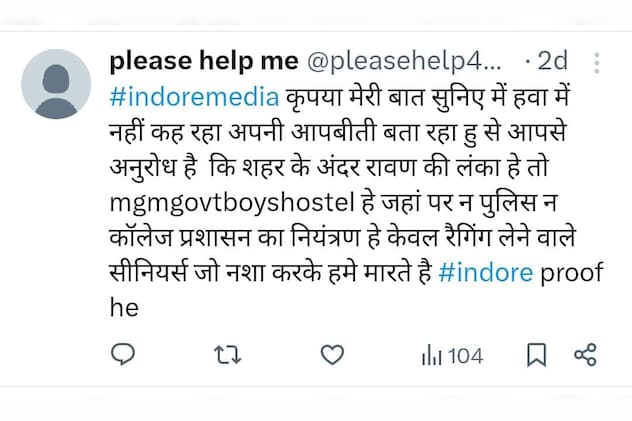Open the tweet via the 2d timestamp

[552, 61]
